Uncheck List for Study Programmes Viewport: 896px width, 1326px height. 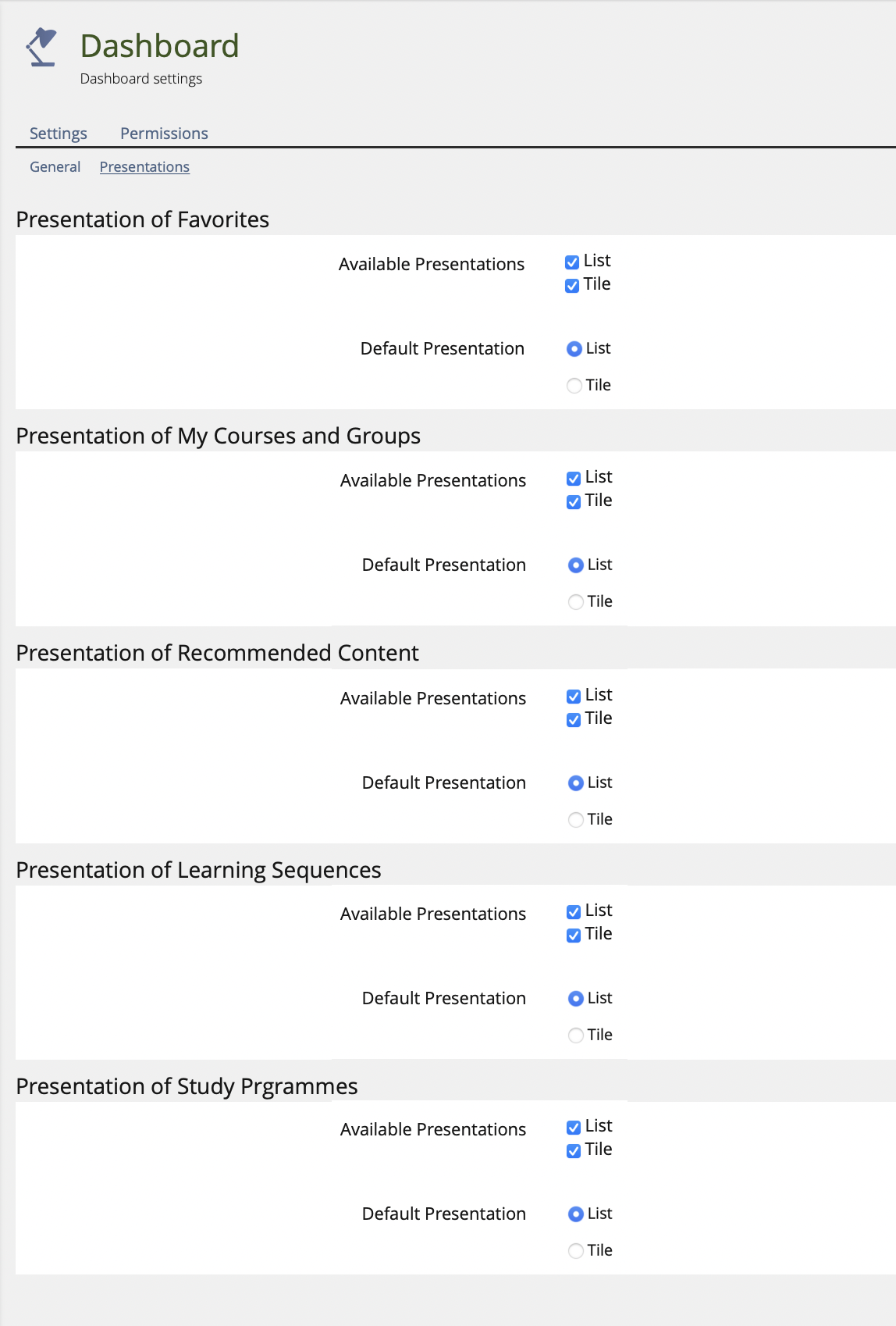tap(574, 1128)
